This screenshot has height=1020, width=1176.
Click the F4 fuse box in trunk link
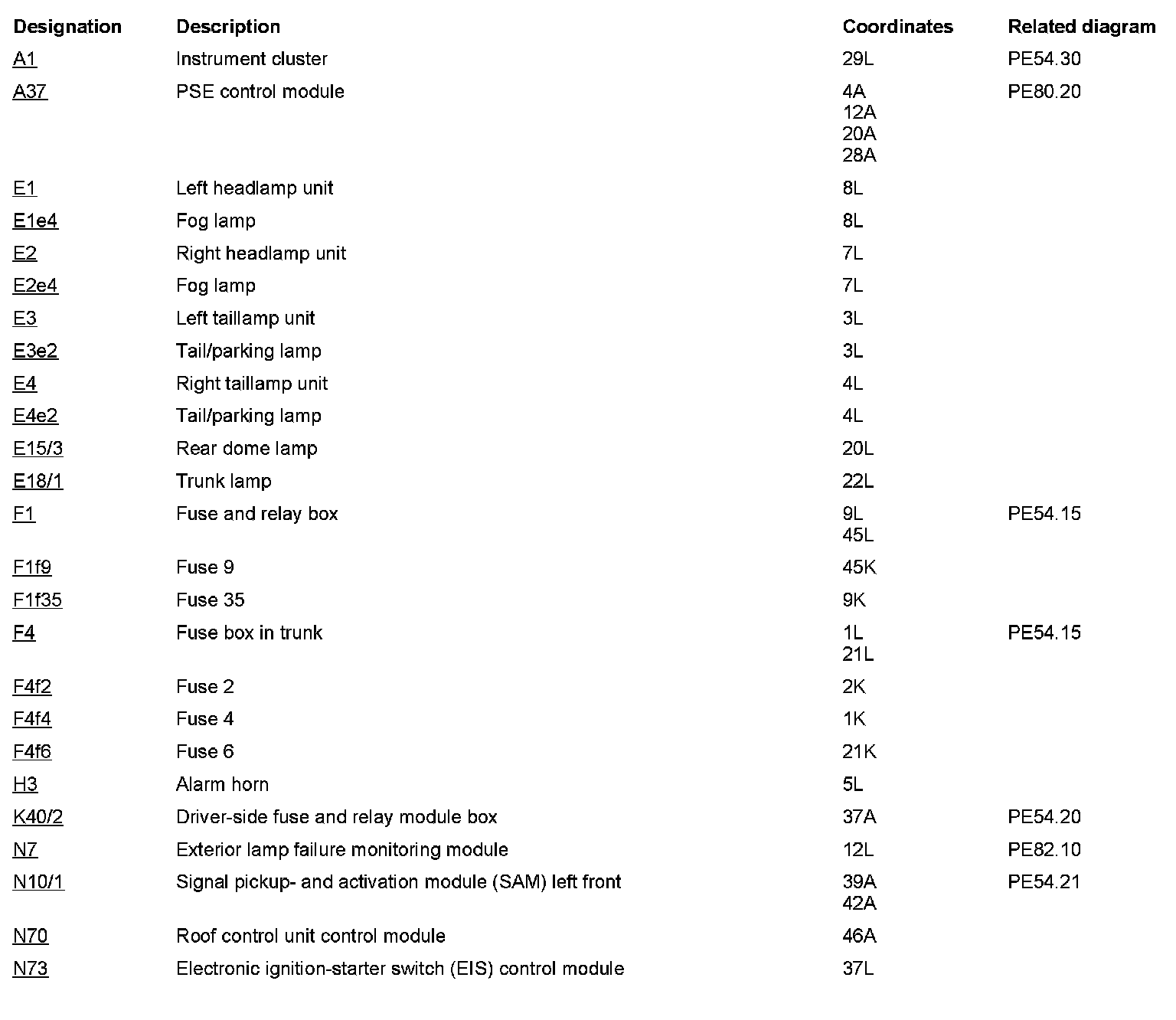24,633
